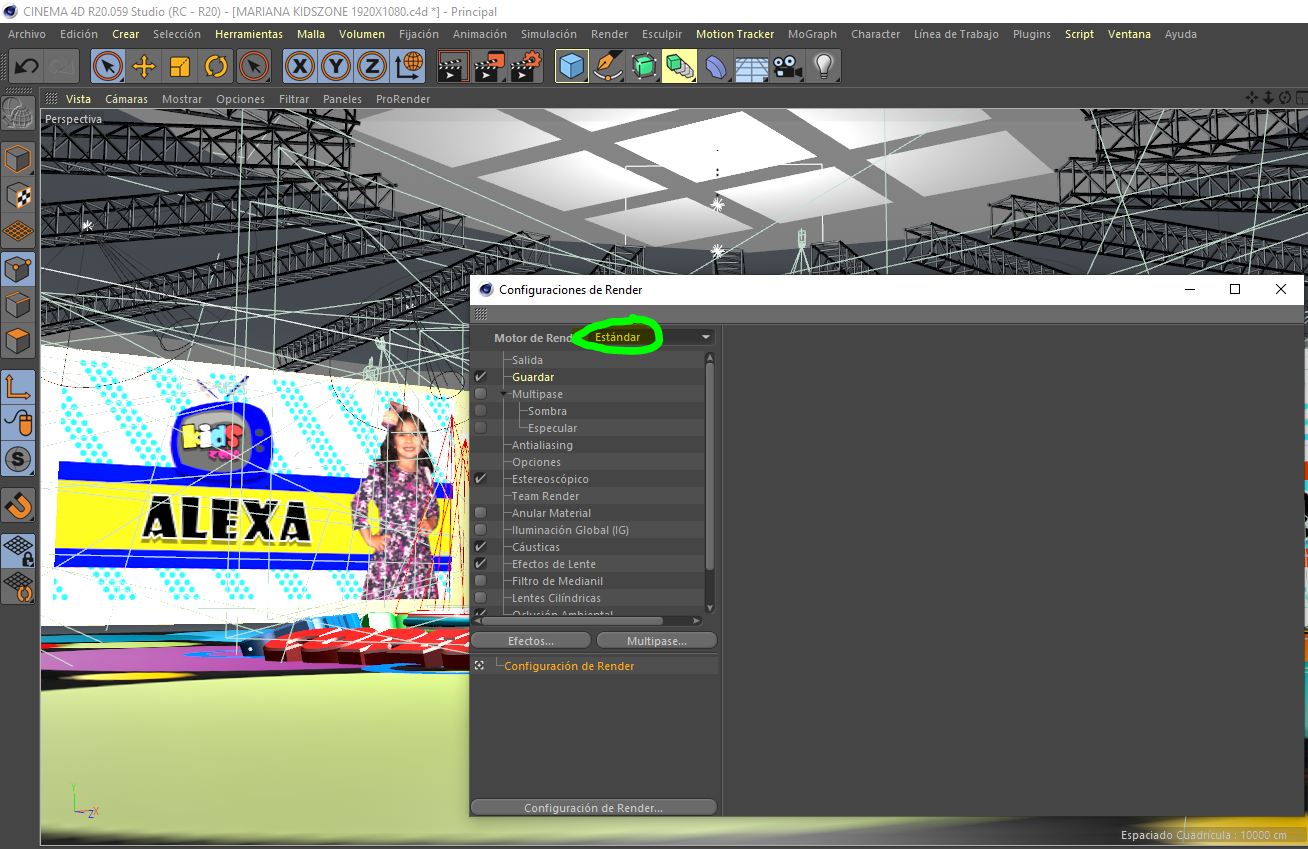This screenshot has height=849, width=1308.
Task: Enable the Multipase checkbox
Action: tap(481, 394)
